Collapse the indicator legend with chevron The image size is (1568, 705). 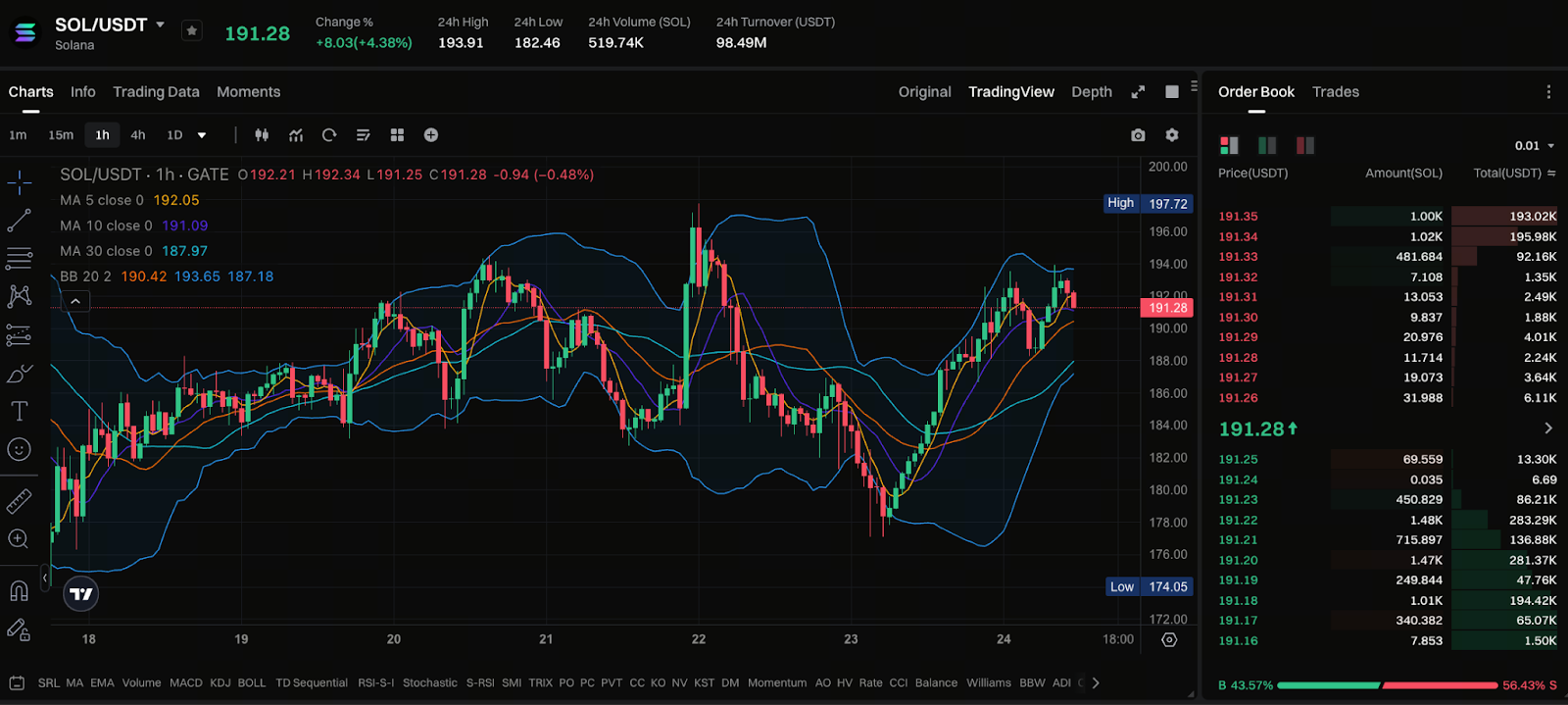pos(75,301)
